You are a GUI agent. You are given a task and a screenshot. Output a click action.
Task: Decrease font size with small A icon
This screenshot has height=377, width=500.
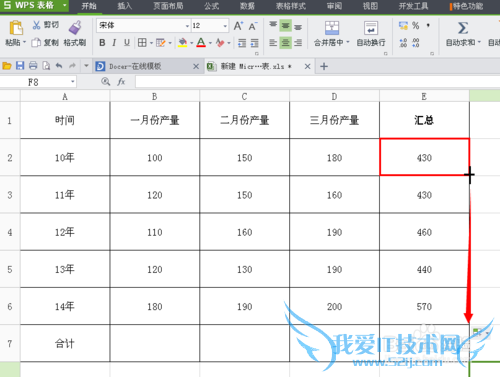click(x=253, y=26)
